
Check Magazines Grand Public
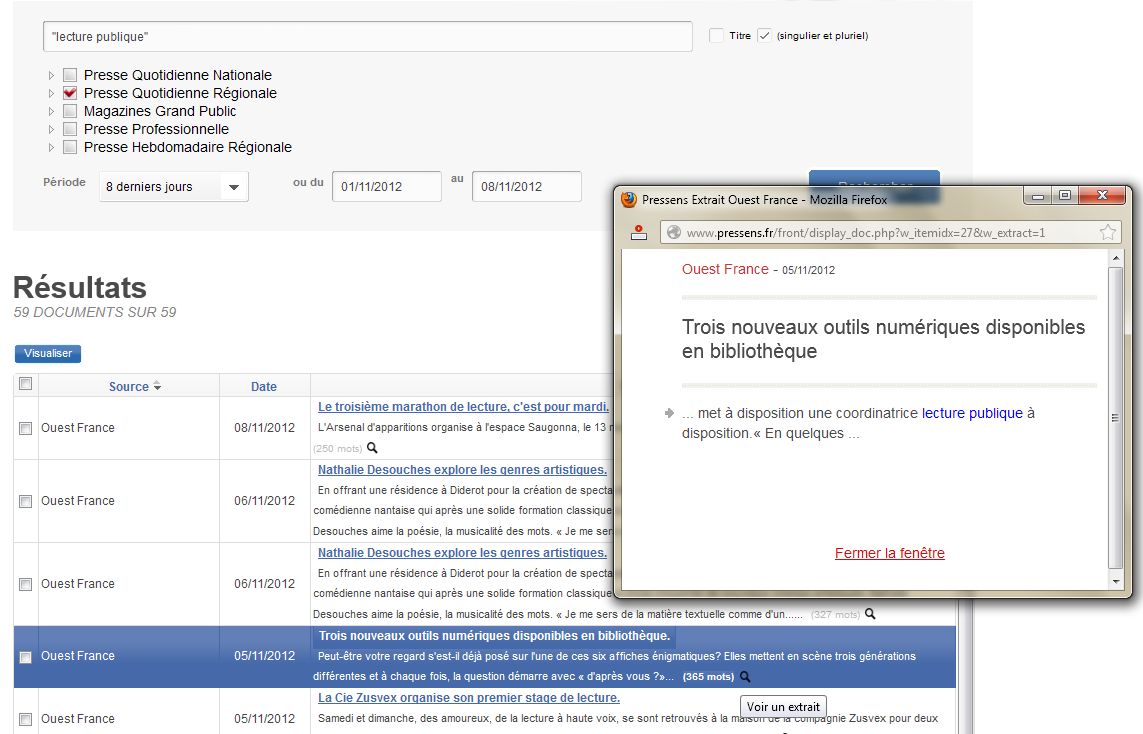coord(70,111)
